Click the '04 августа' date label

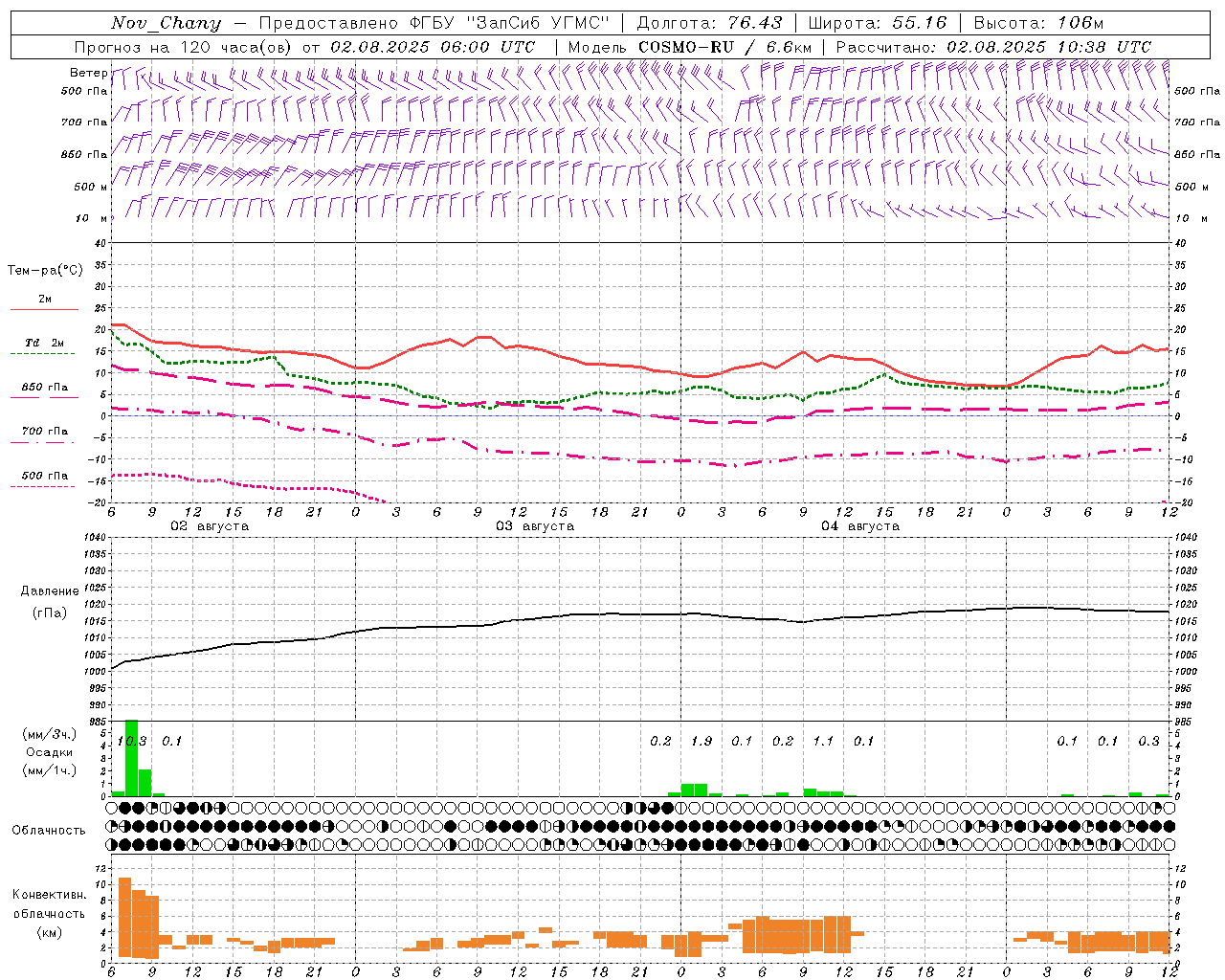(x=860, y=526)
